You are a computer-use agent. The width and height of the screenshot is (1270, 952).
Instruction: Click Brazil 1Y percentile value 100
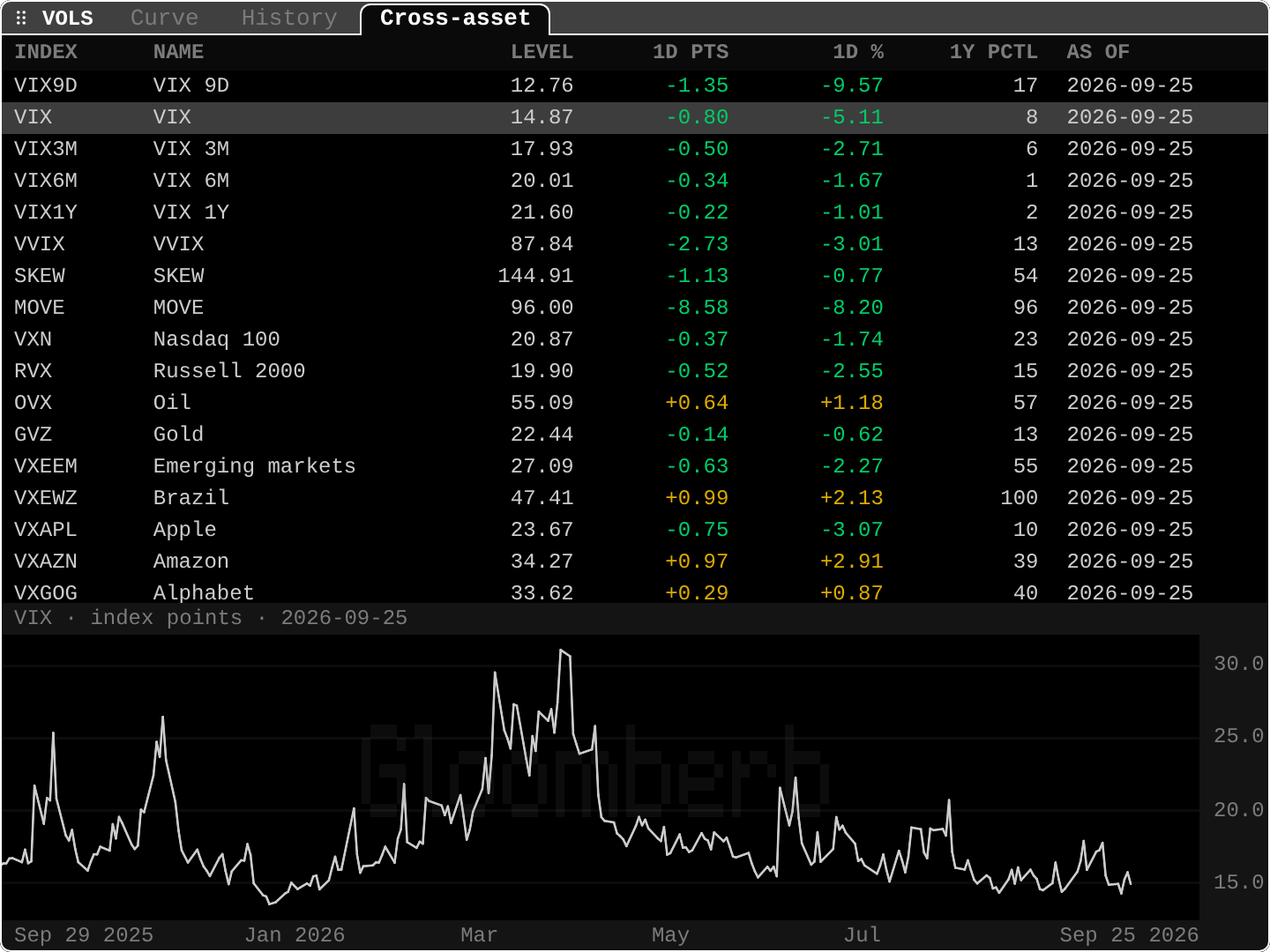click(x=1019, y=498)
